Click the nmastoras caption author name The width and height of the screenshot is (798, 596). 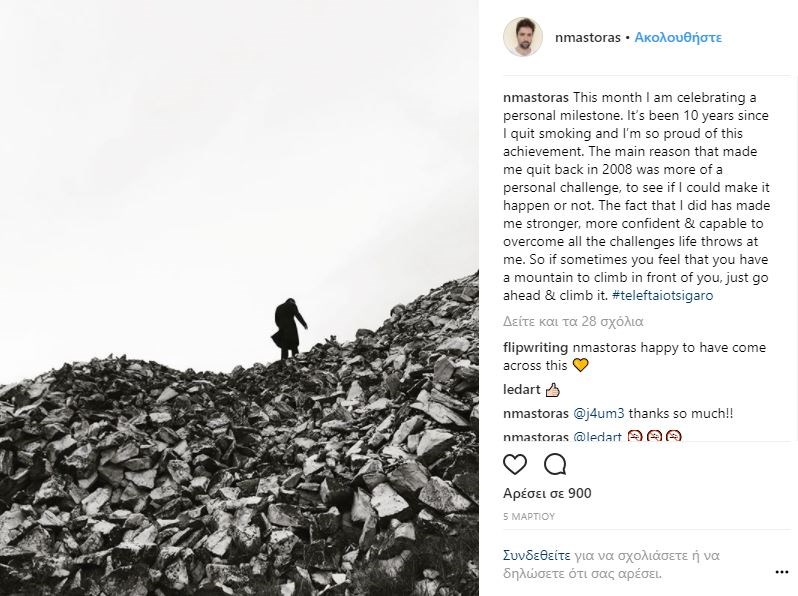click(535, 97)
